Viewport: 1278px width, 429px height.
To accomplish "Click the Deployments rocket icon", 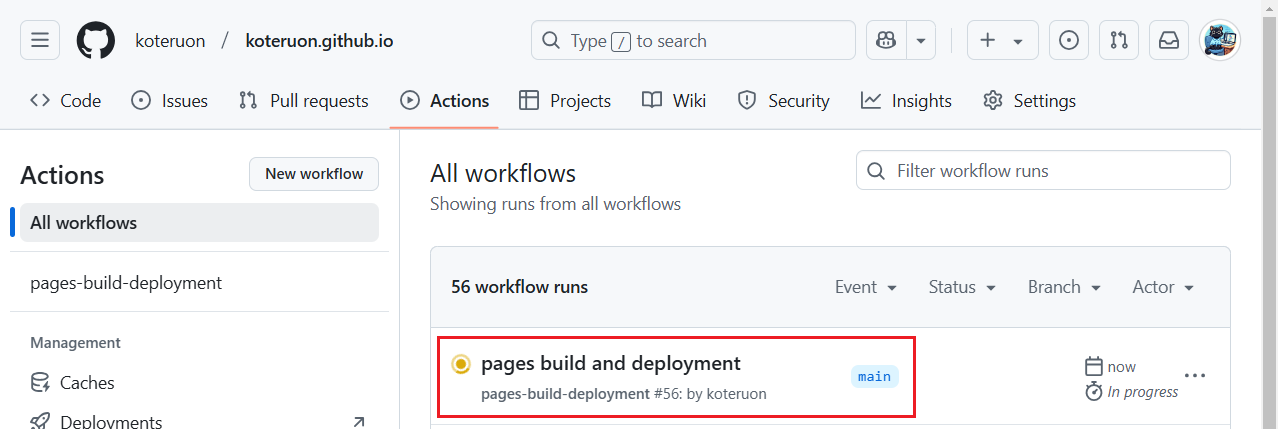I will (x=40, y=422).
